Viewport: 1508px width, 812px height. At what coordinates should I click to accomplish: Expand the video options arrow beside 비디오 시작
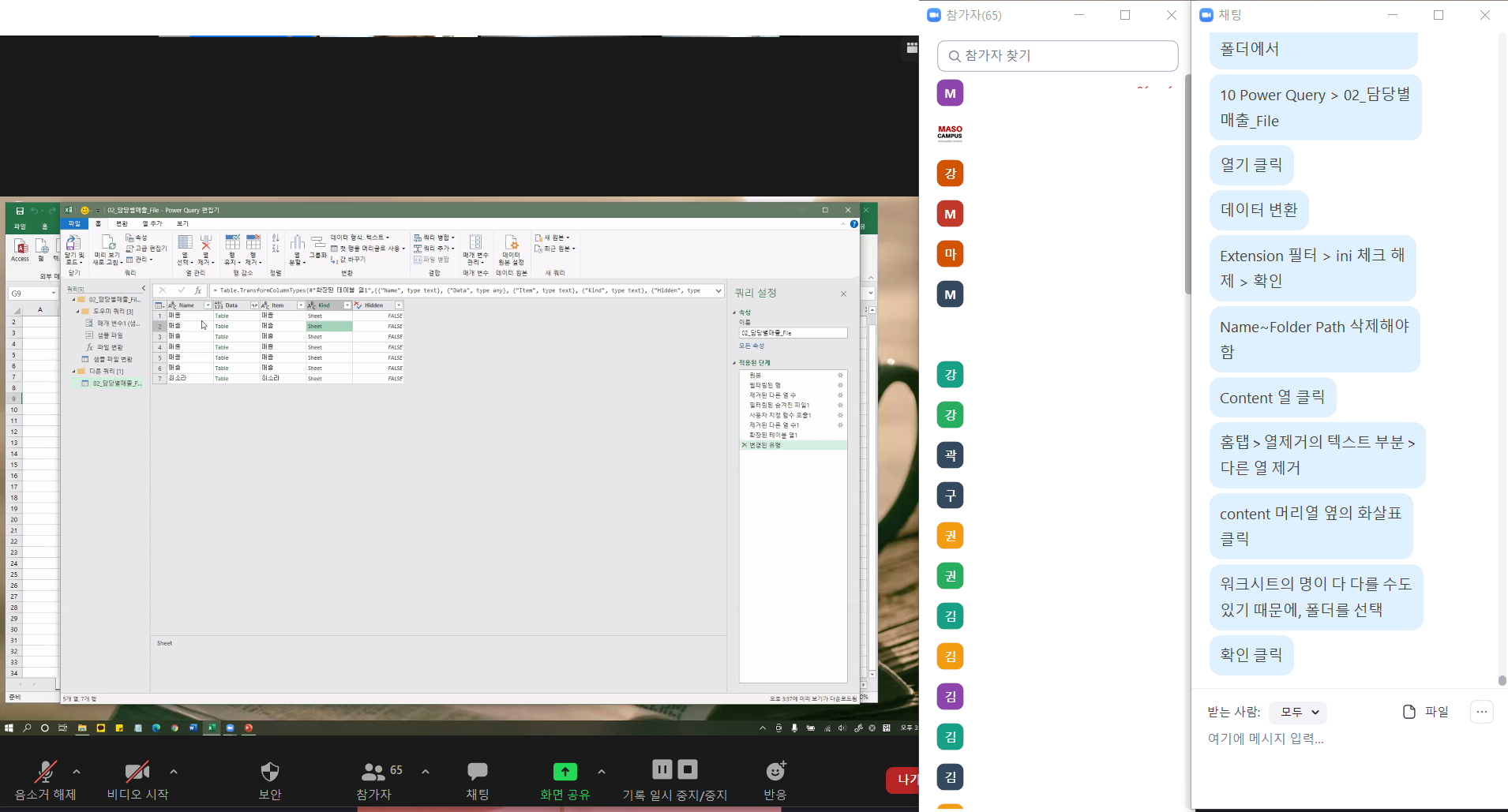[x=174, y=771]
